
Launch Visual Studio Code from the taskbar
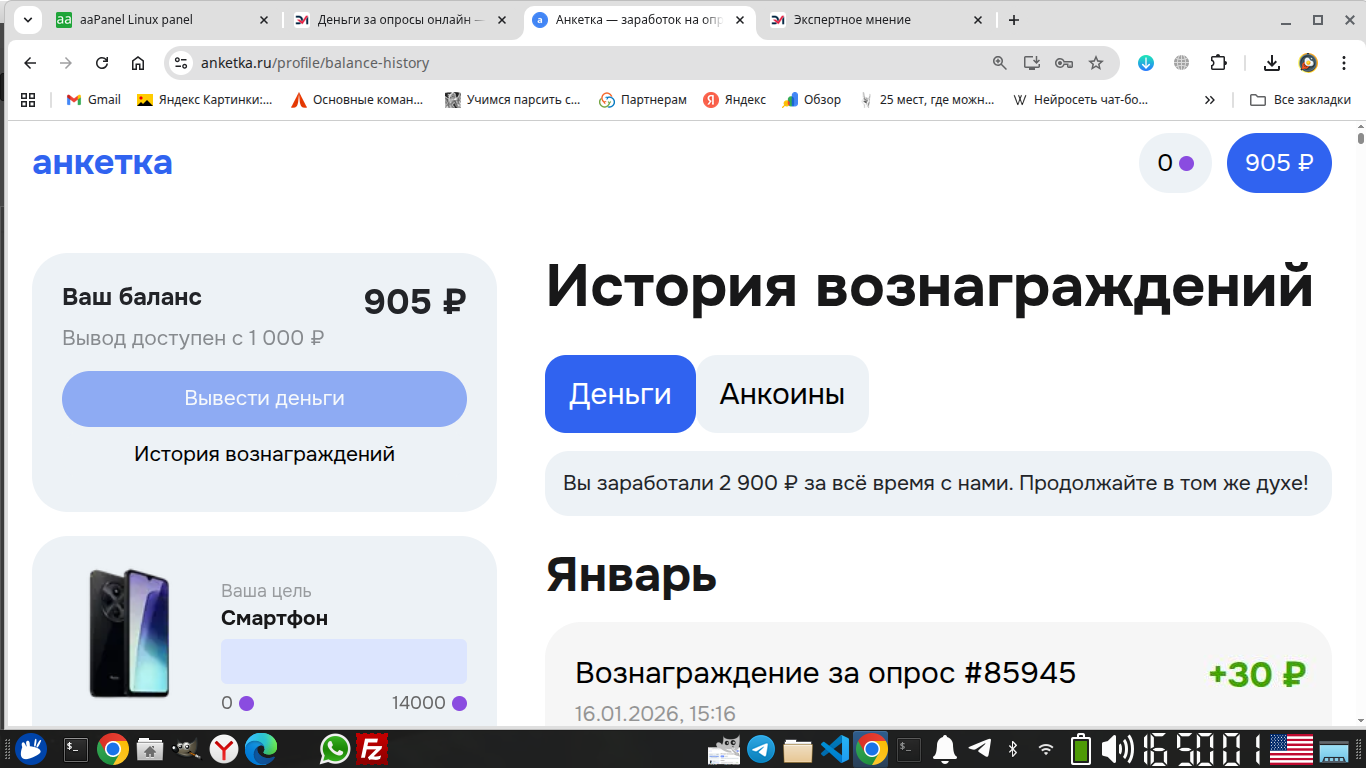click(x=835, y=748)
